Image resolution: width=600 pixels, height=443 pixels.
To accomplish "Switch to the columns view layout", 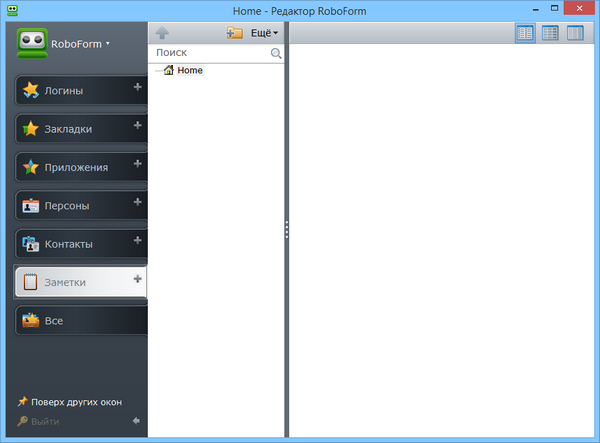I will (x=575, y=33).
